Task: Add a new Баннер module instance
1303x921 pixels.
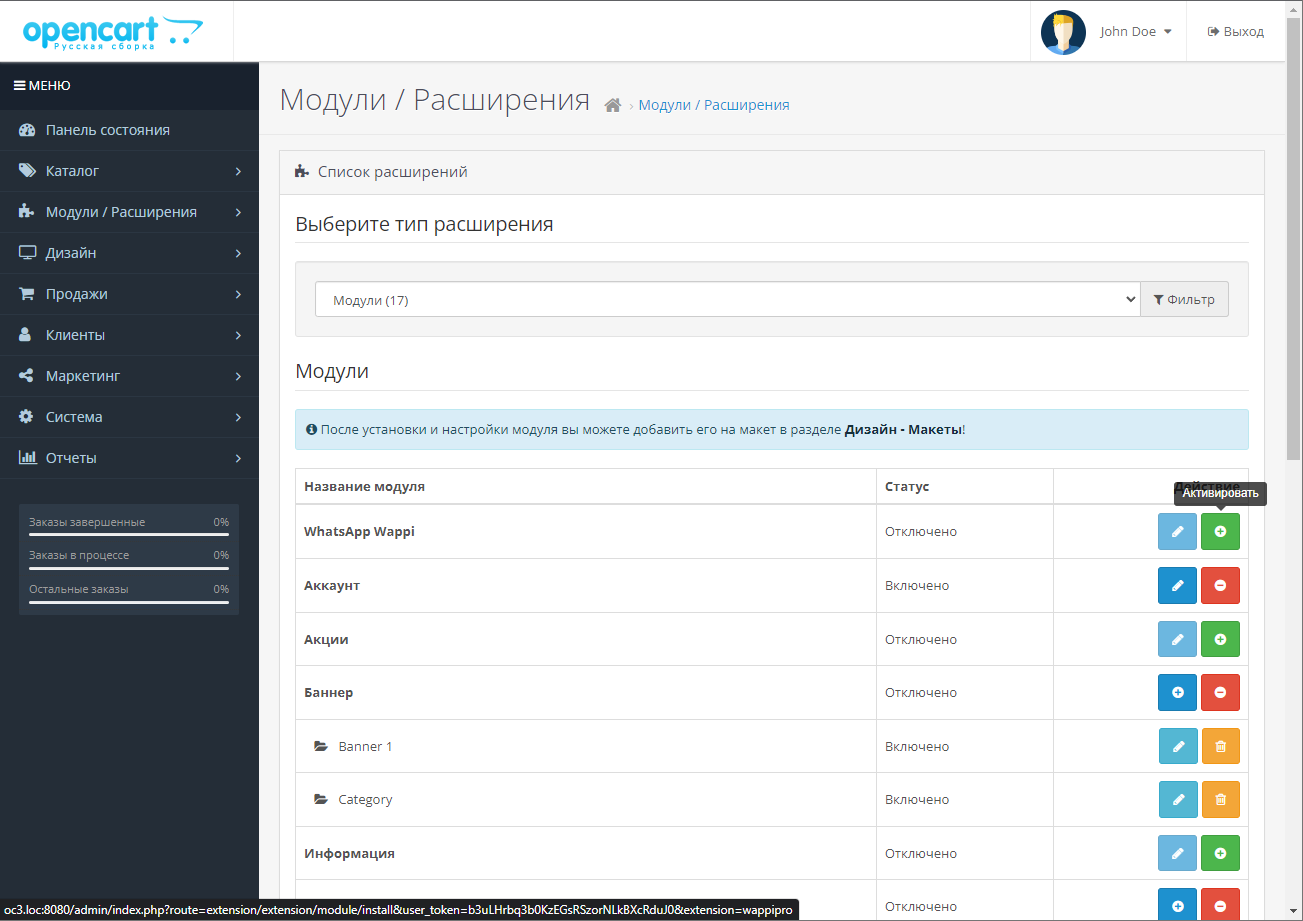Action: click(x=1177, y=692)
